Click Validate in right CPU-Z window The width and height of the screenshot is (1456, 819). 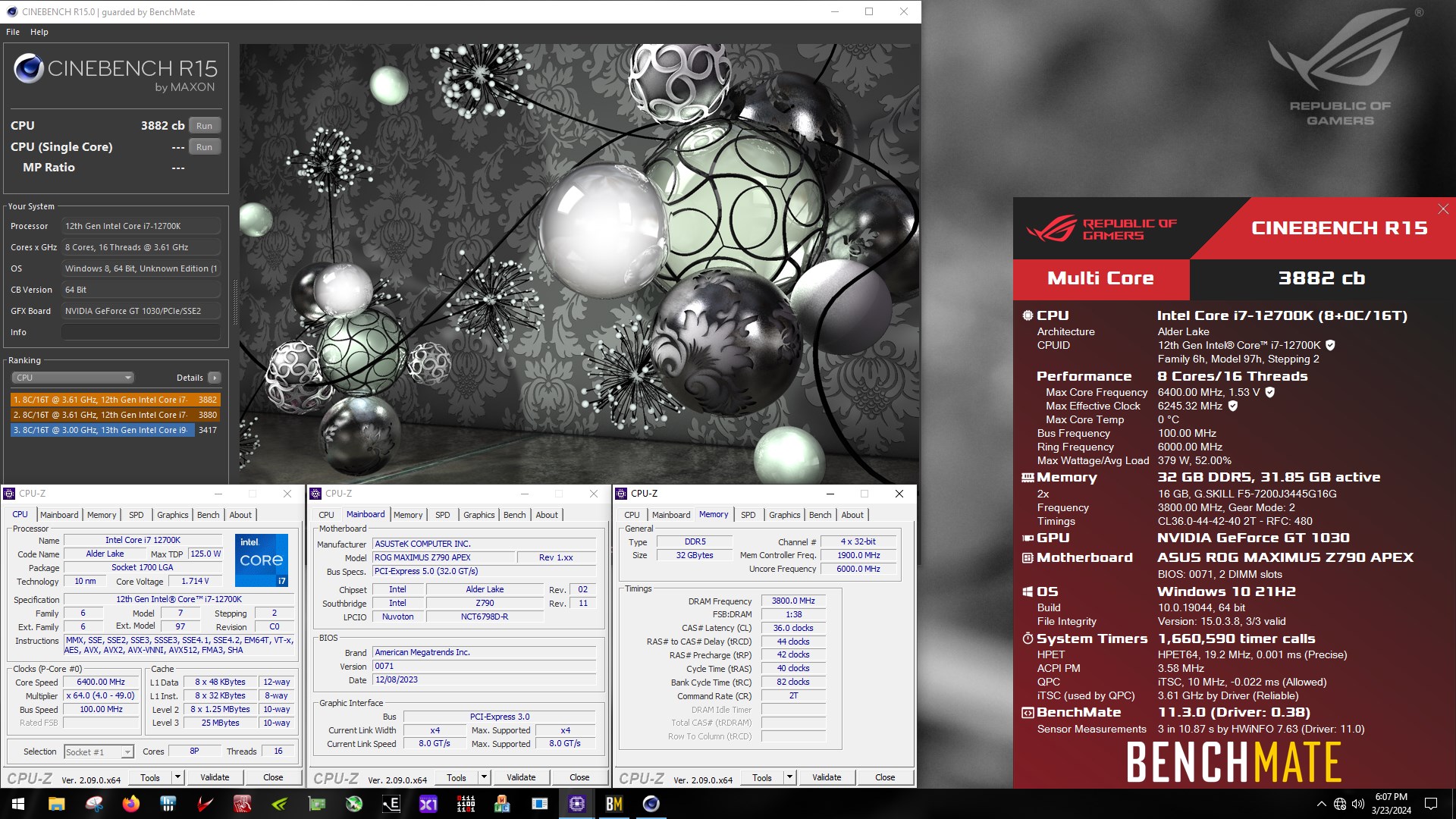827,777
